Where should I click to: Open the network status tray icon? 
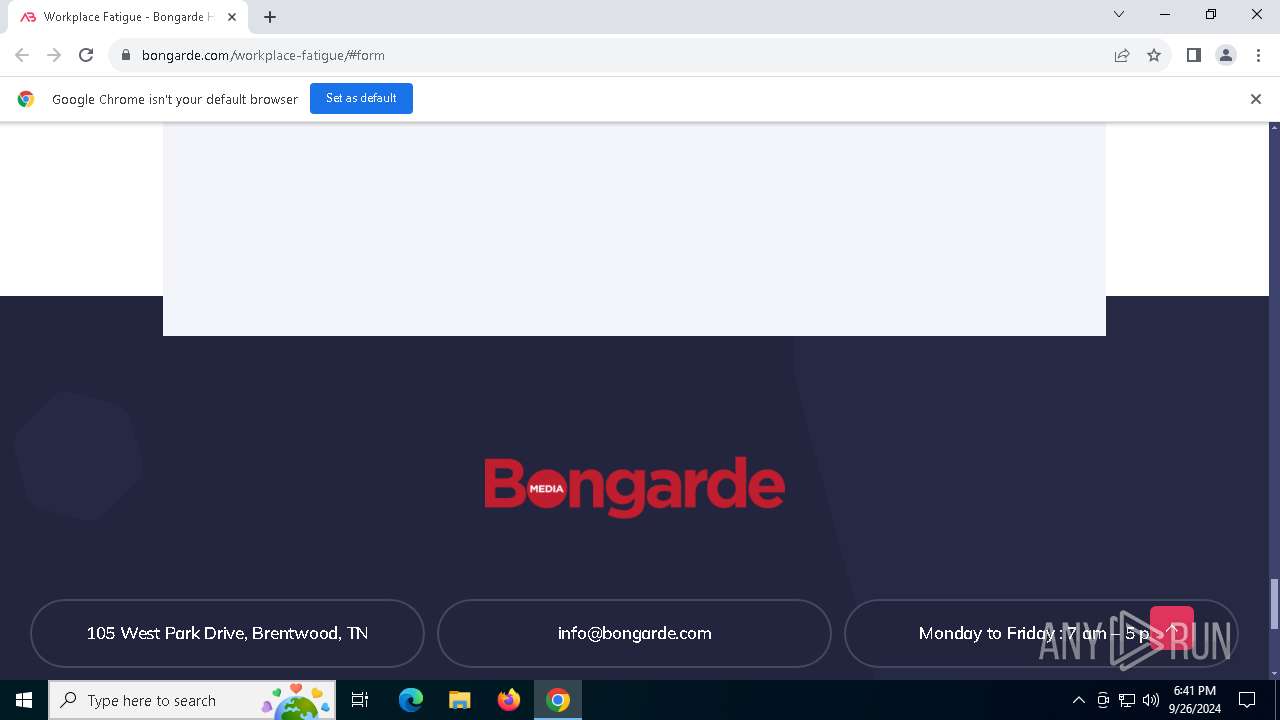tap(1127, 700)
